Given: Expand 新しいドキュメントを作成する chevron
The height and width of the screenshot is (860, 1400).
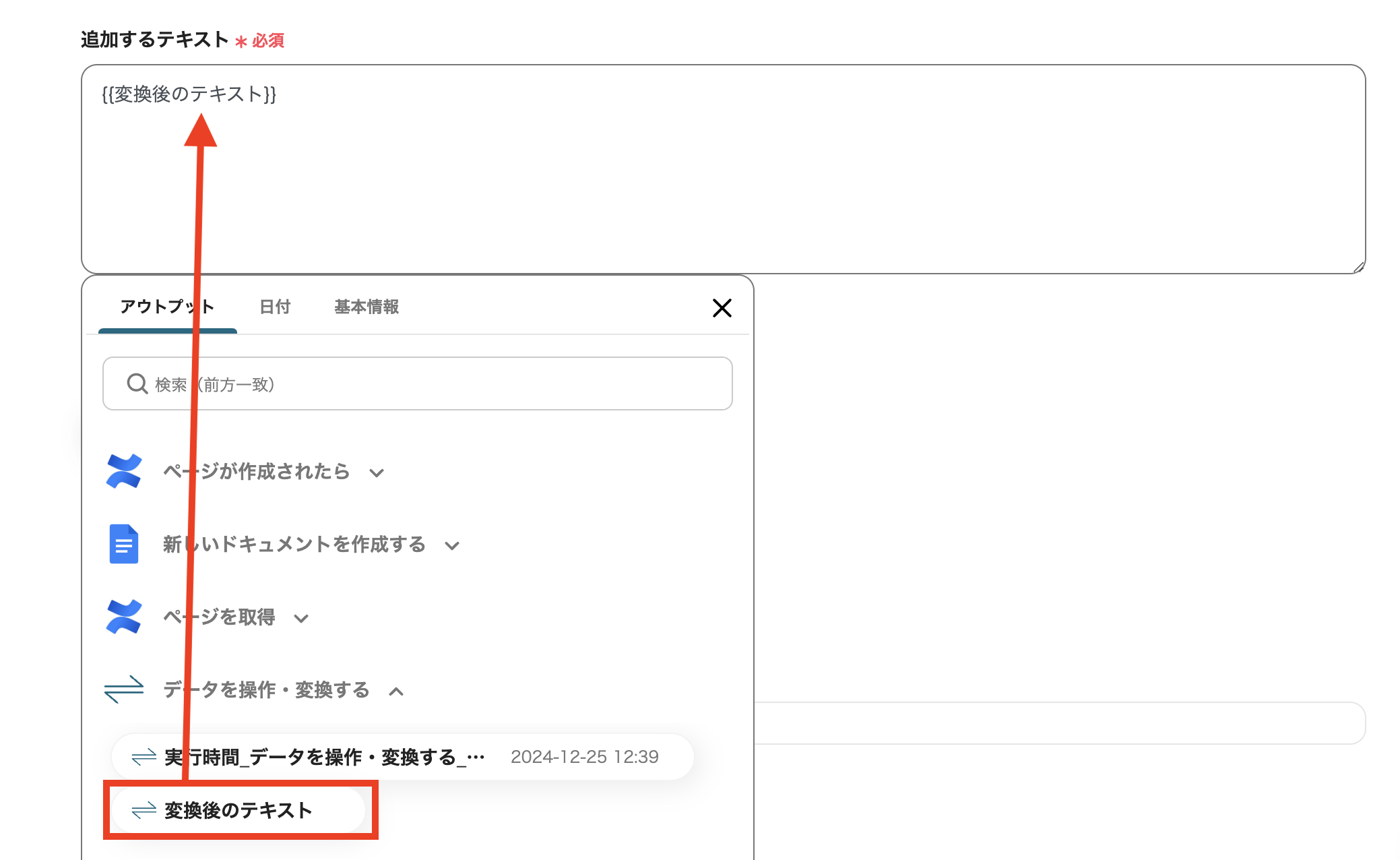Looking at the screenshot, I should pos(452,546).
